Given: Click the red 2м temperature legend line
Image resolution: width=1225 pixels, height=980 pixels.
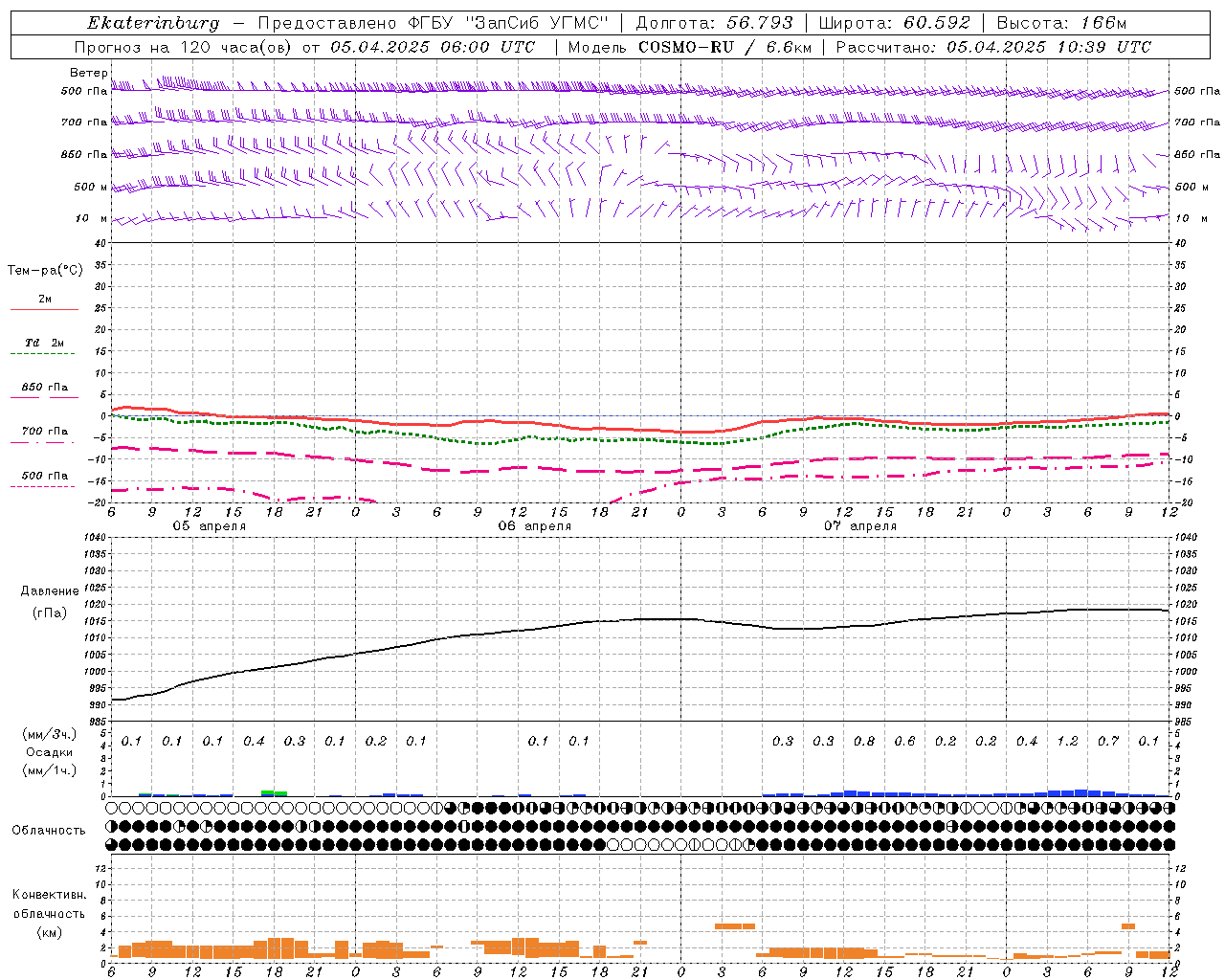Looking at the screenshot, I should click(44, 309).
